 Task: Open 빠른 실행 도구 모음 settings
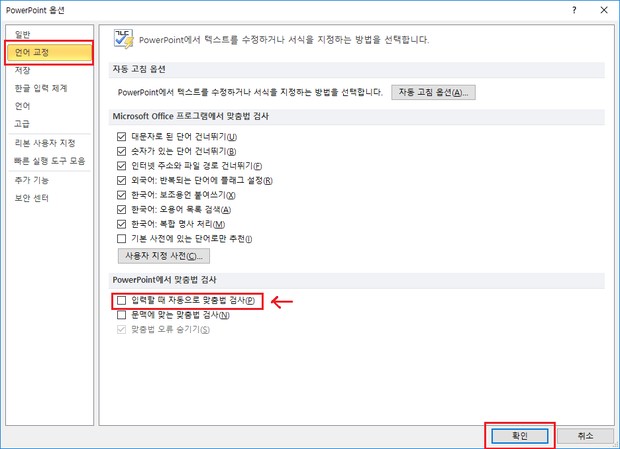point(49,161)
